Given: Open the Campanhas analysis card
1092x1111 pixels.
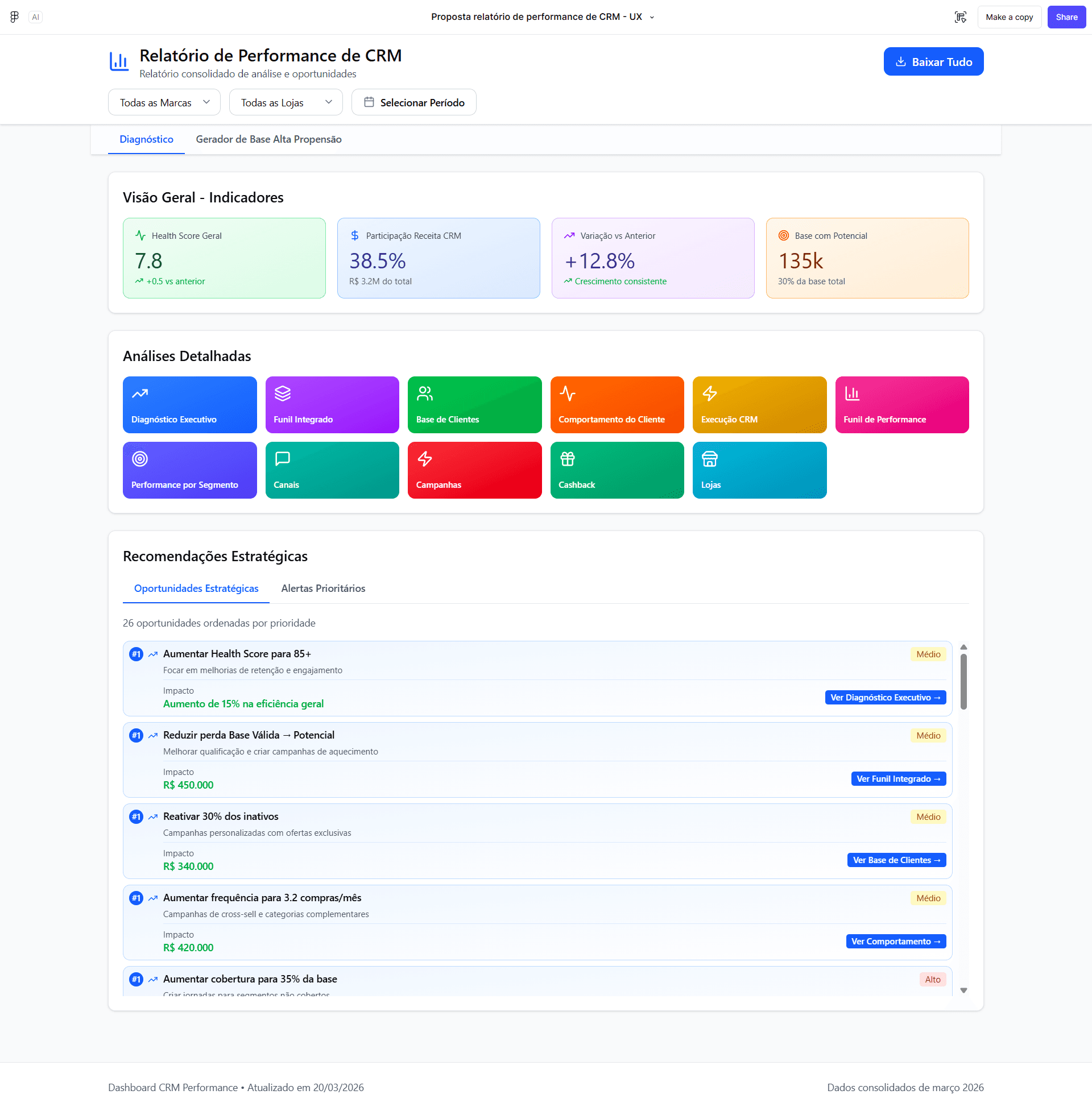Looking at the screenshot, I should click(x=474, y=470).
